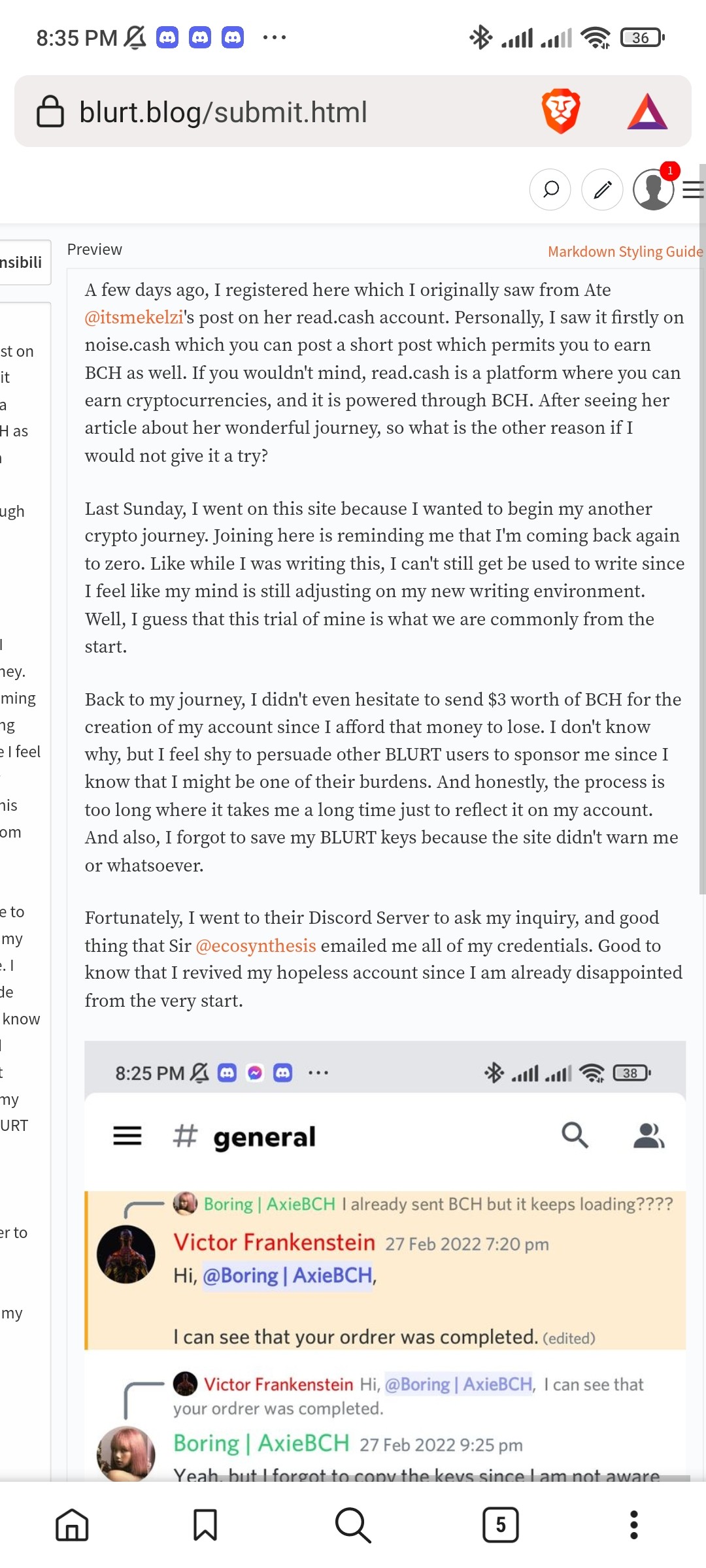Click into the partially visible editor textarea

point(25,889)
